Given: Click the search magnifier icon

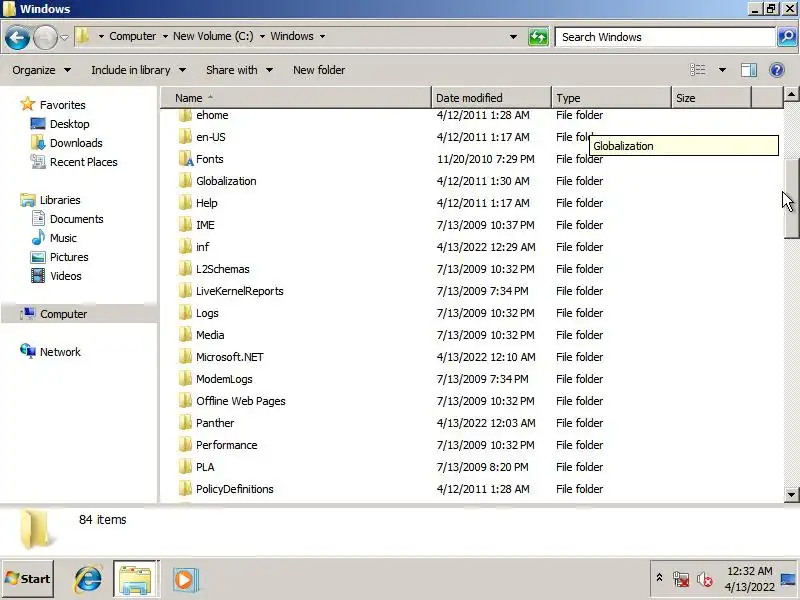Looking at the screenshot, I should pyautogui.click(x=787, y=37).
